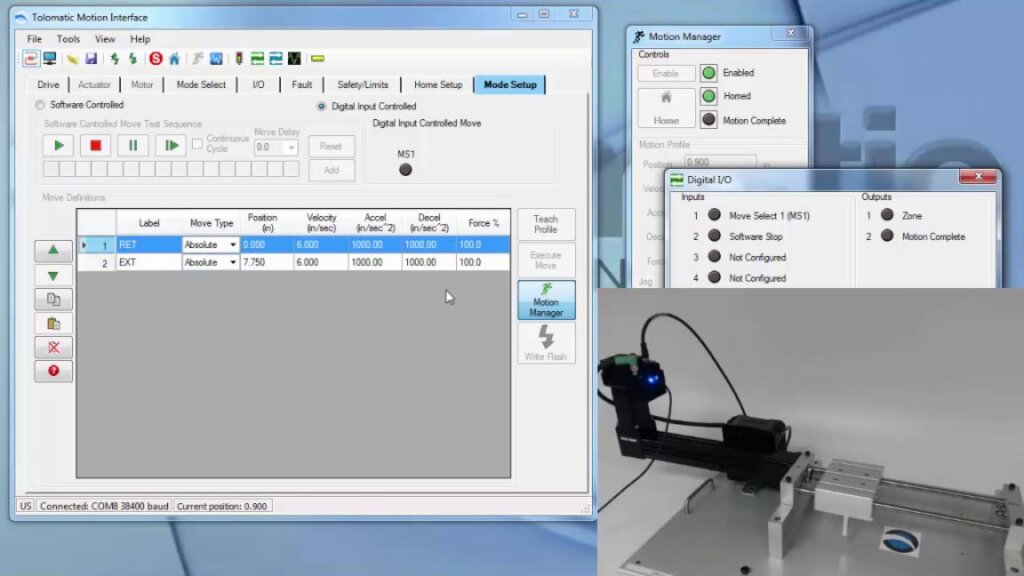Viewport: 1024px width, 576px height.
Task: Select the Digital Input Controlled radio button
Action: pos(322,106)
